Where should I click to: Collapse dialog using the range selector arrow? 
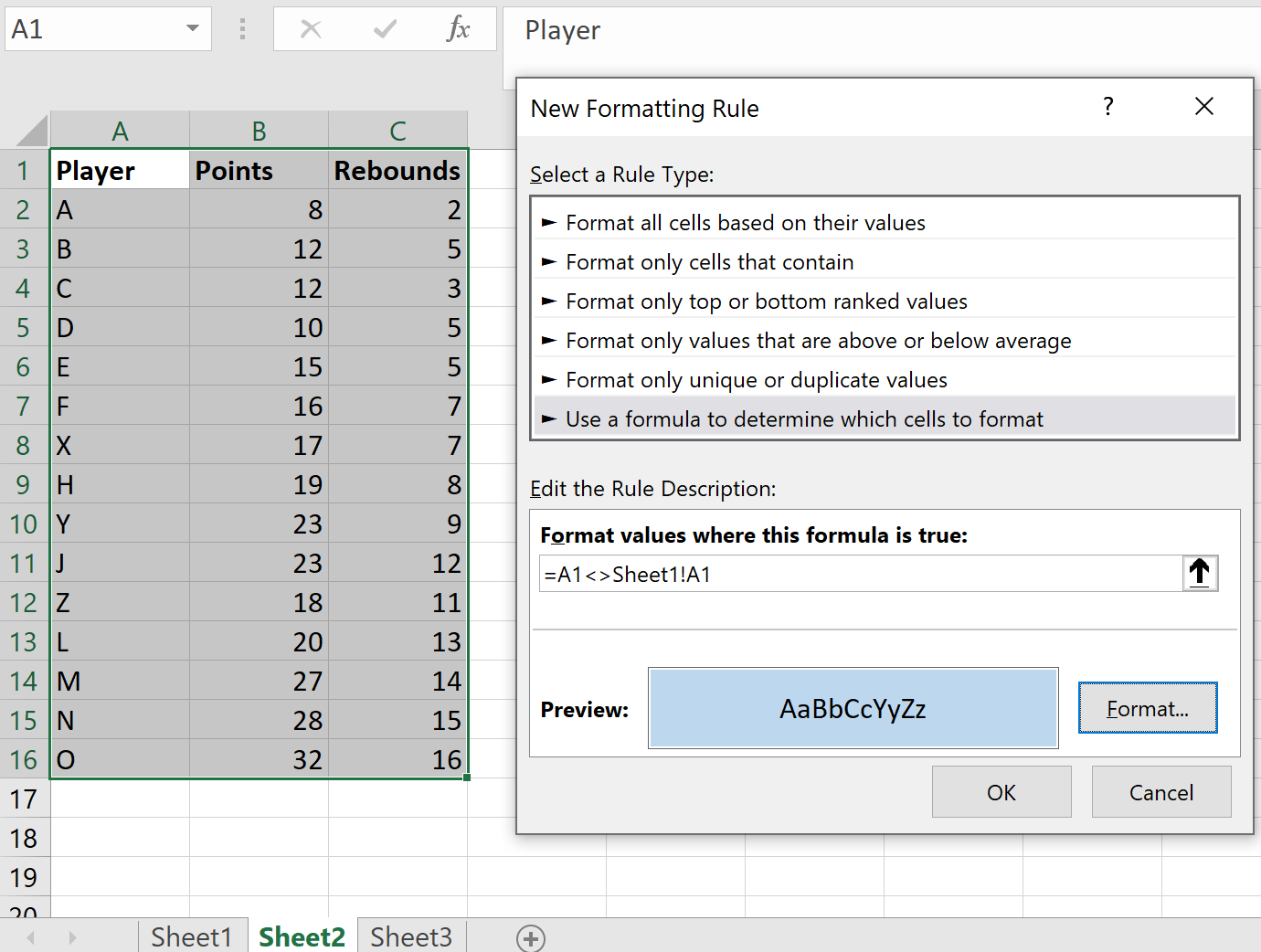(x=1200, y=573)
